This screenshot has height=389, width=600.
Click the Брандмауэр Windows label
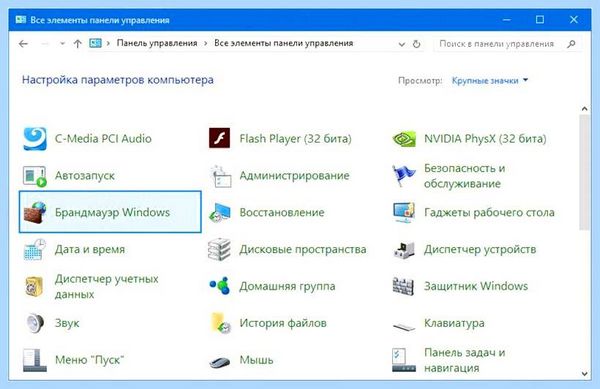[112, 212]
